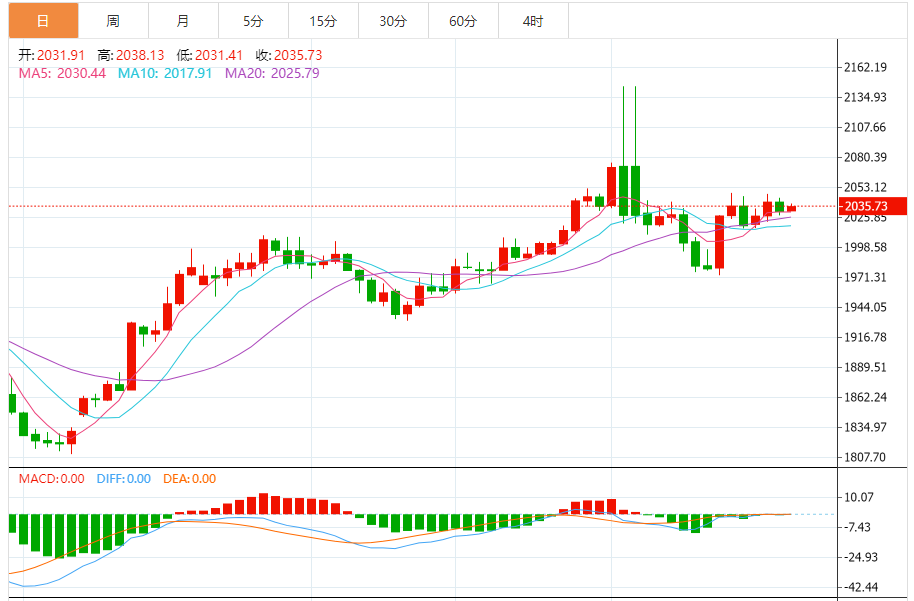The image size is (914, 601).
Task: Click the 1889.51 price axis label
Action: click(x=865, y=367)
